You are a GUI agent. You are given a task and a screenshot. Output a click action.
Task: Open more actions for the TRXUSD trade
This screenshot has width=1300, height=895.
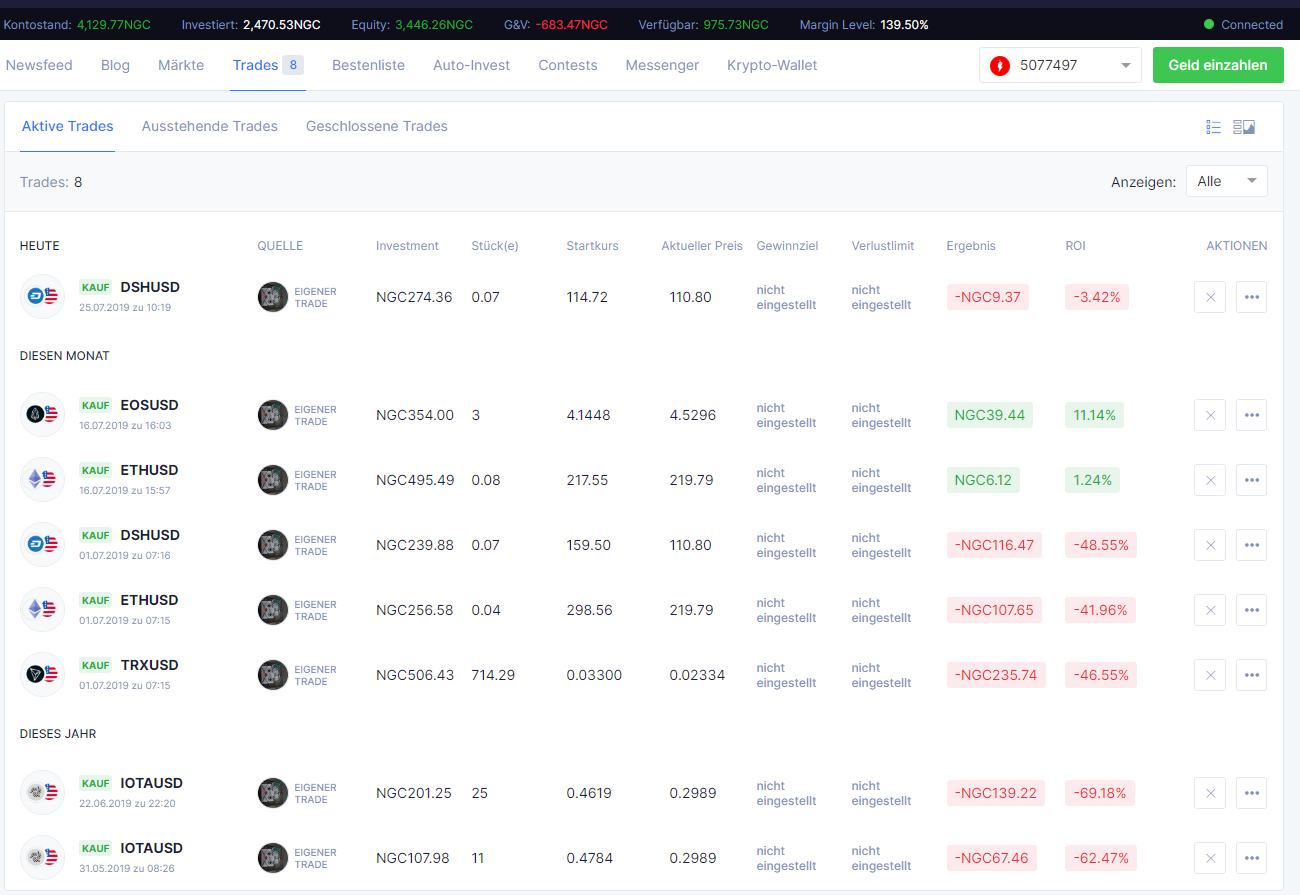tap(1251, 675)
